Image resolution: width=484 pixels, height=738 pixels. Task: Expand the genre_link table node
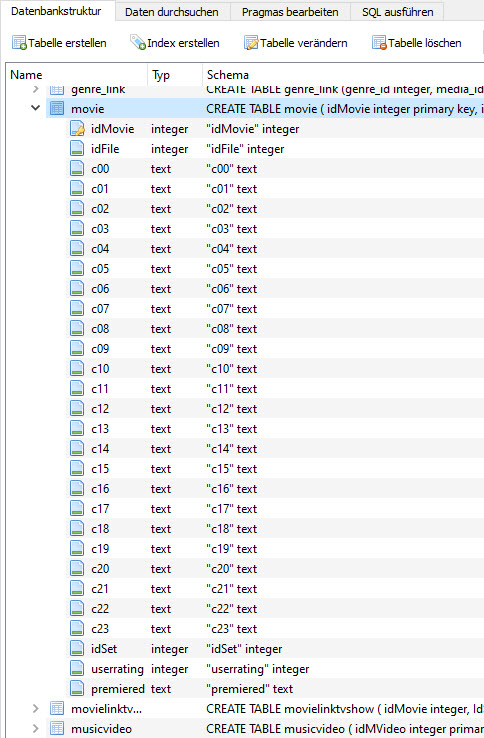[35, 89]
